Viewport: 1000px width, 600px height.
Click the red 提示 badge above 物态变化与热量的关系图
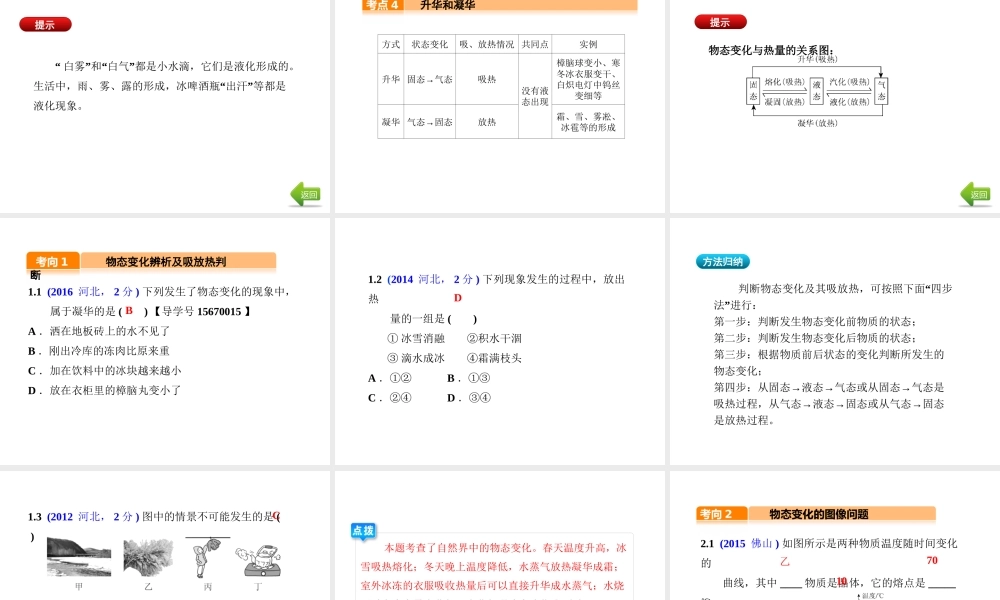pyautogui.click(x=720, y=22)
